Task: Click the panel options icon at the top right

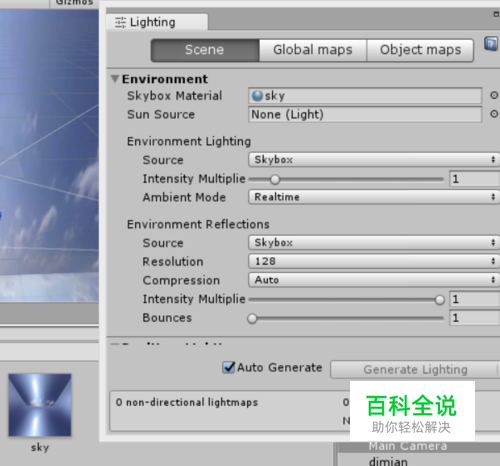Action: coord(496,14)
